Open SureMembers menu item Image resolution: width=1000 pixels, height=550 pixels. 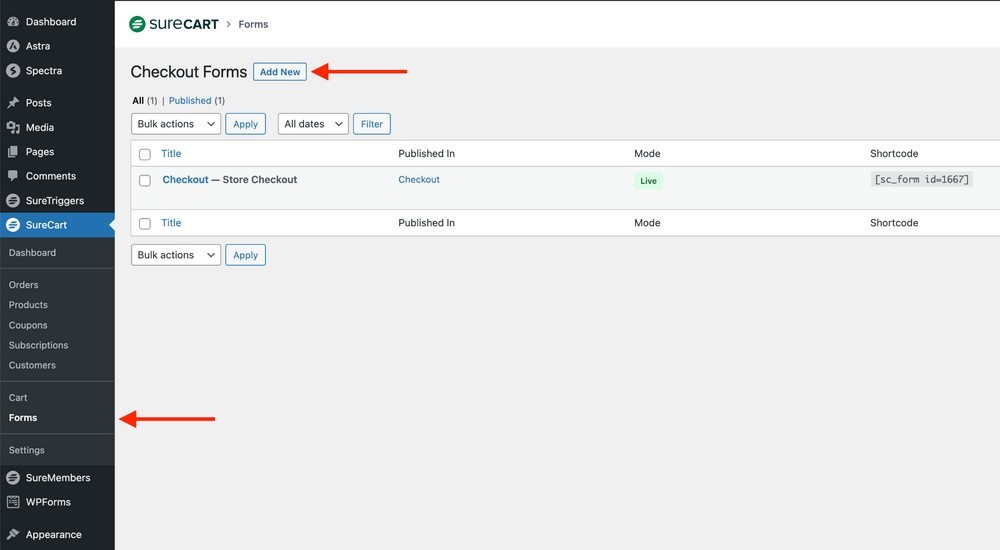tap(57, 477)
